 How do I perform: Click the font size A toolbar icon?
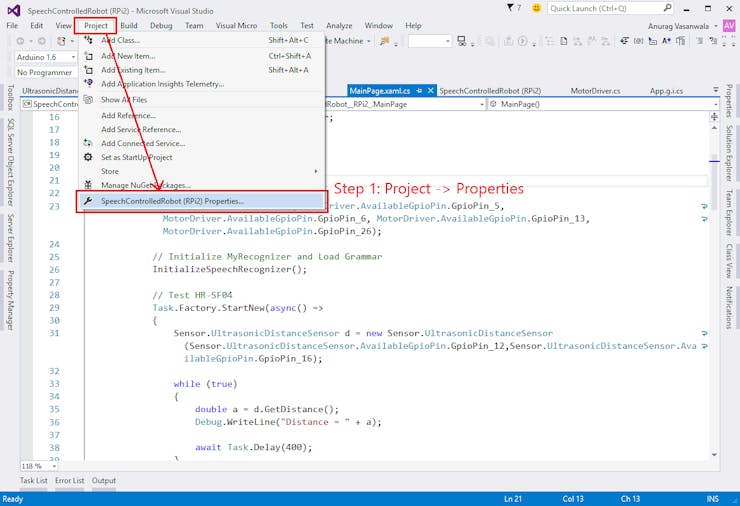[666, 41]
